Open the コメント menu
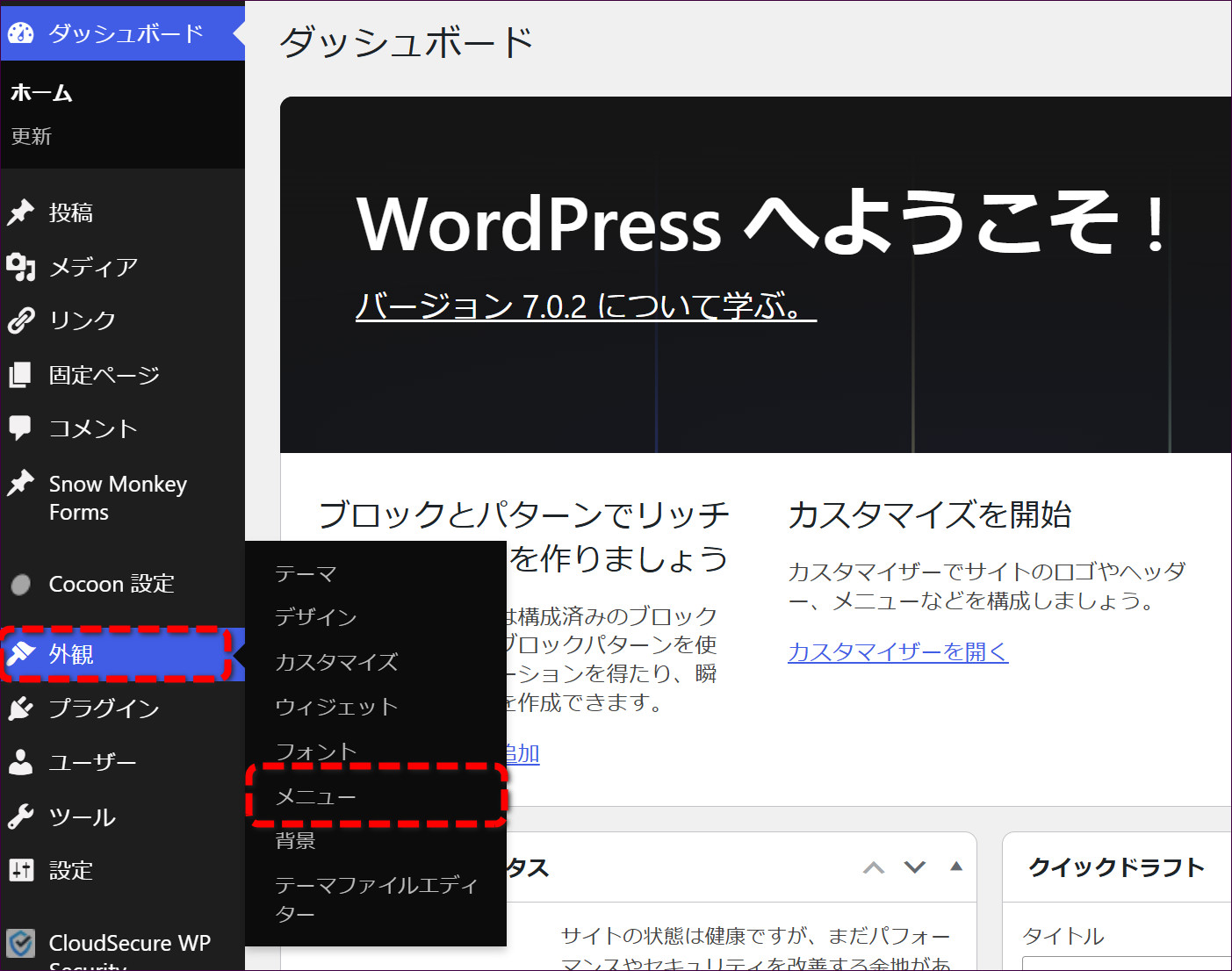Screen dimensions: 1232x971 pos(122,428)
